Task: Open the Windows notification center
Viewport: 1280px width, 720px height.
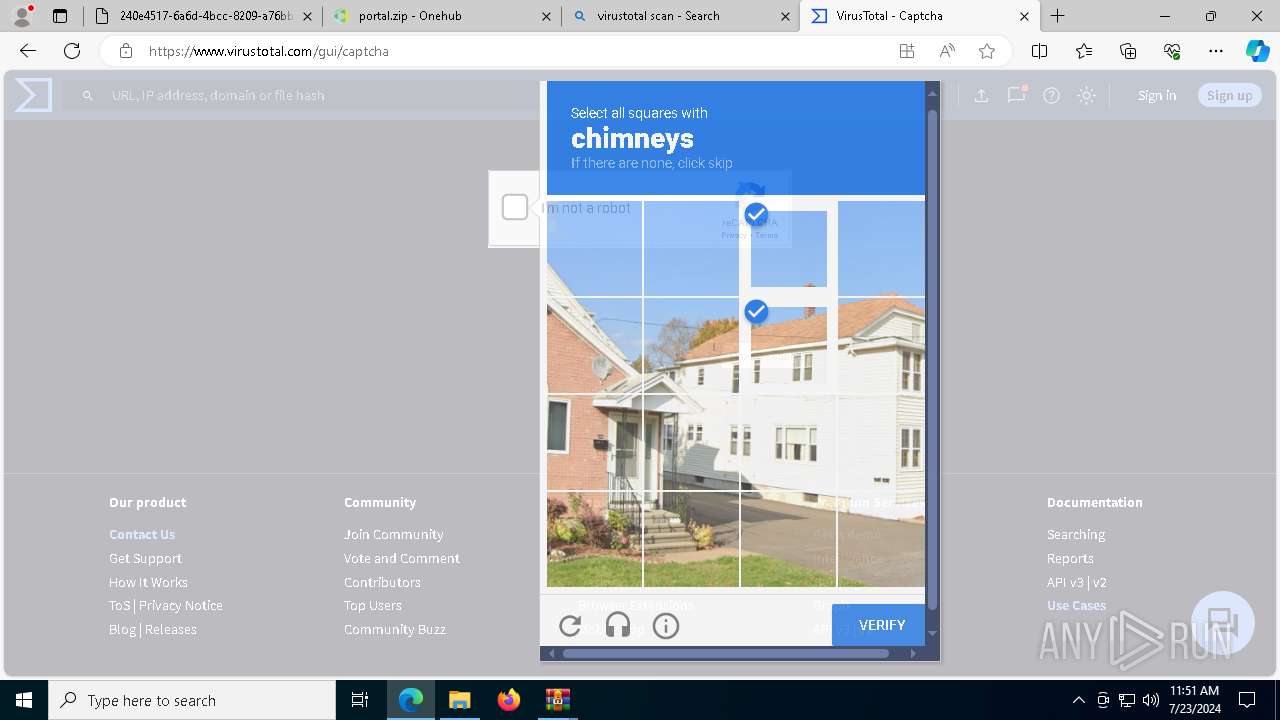Action: (x=1247, y=700)
